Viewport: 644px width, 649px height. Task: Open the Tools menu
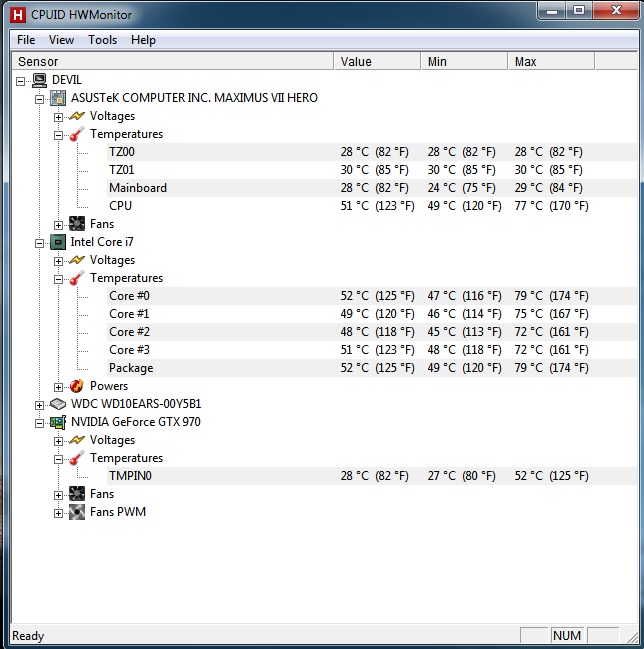pyautogui.click(x=102, y=40)
